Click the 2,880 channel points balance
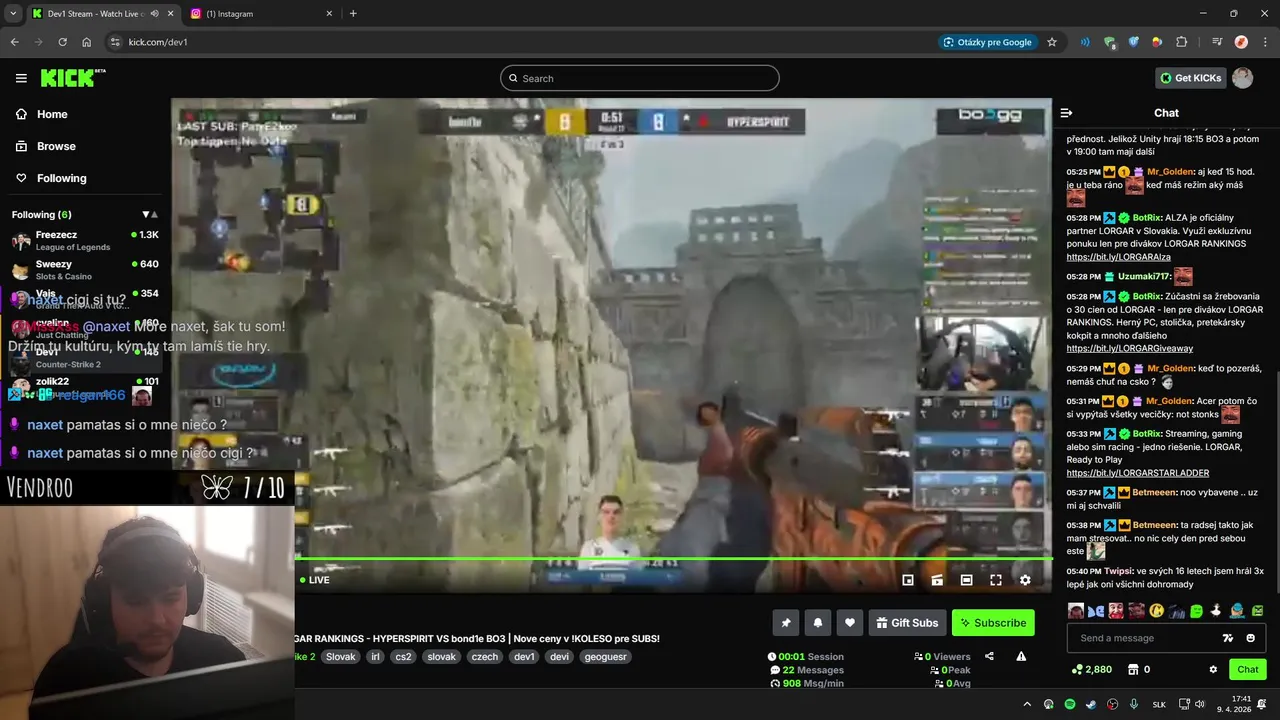Screen dimensions: 1280x720 (x=1091, y=669)
